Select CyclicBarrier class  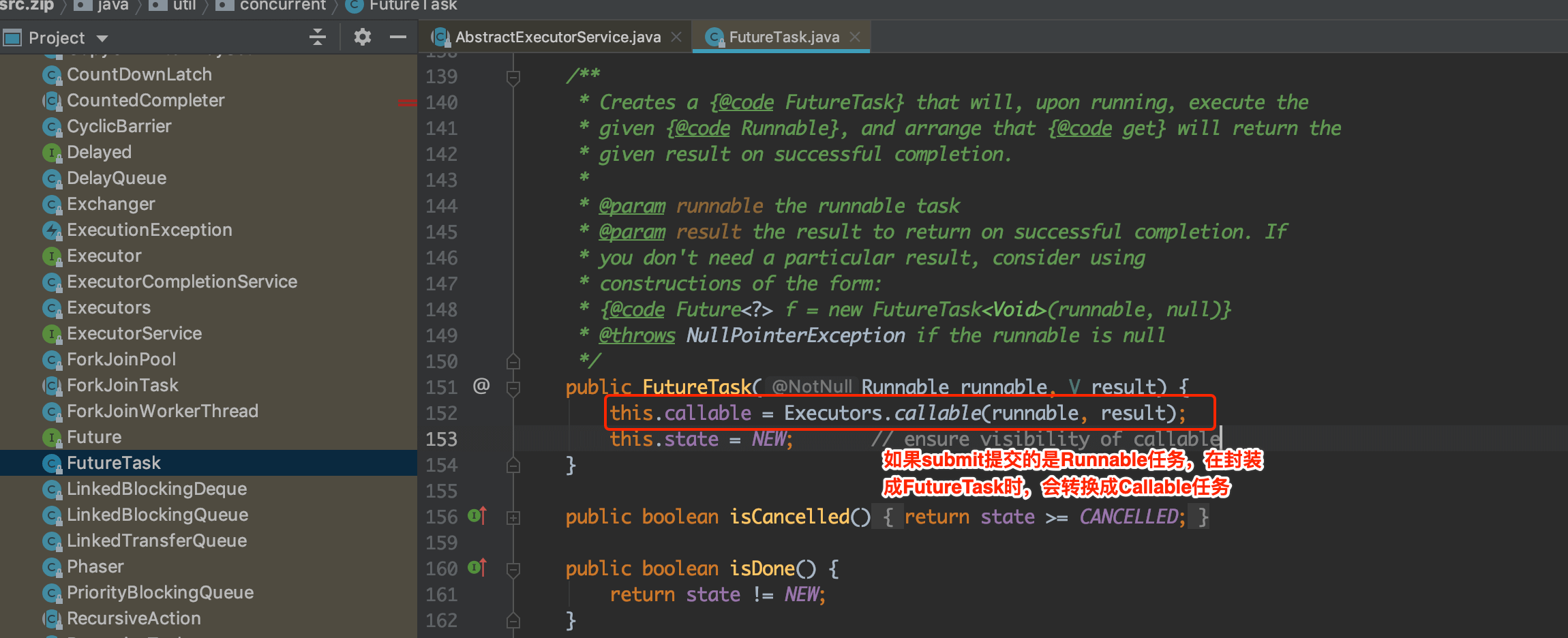pos(119,126)
